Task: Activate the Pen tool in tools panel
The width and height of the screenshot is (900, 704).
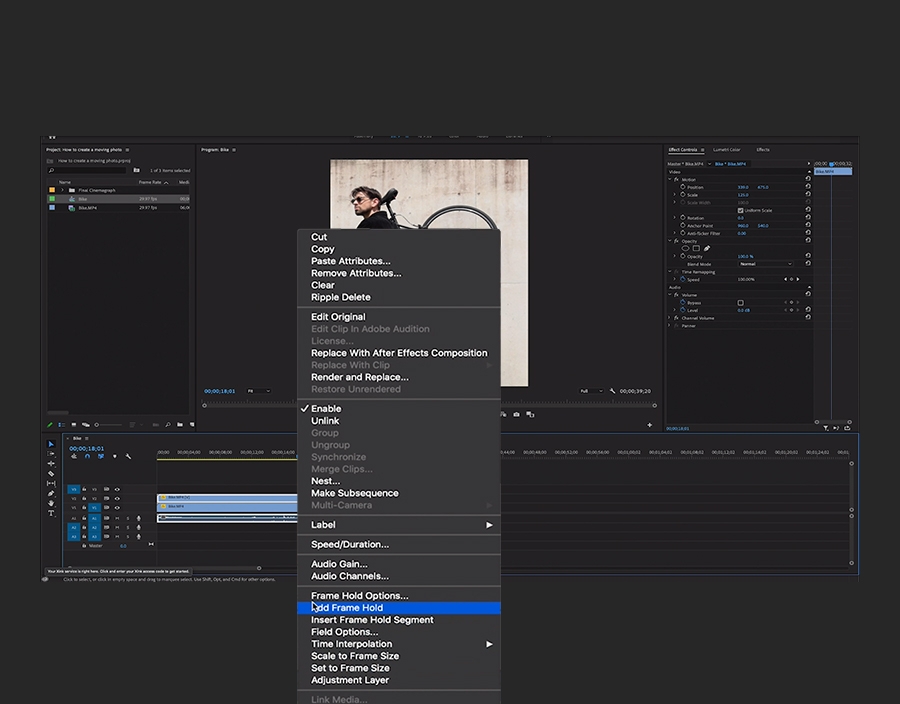Action: (x=51, y=493)
